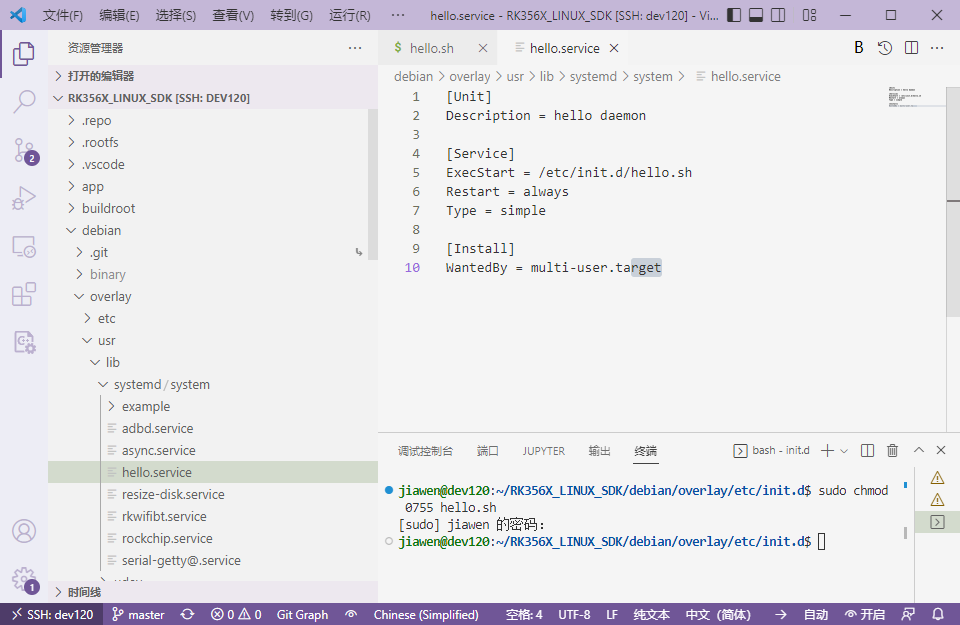Open the Run and Debug view

coord(23,197)
